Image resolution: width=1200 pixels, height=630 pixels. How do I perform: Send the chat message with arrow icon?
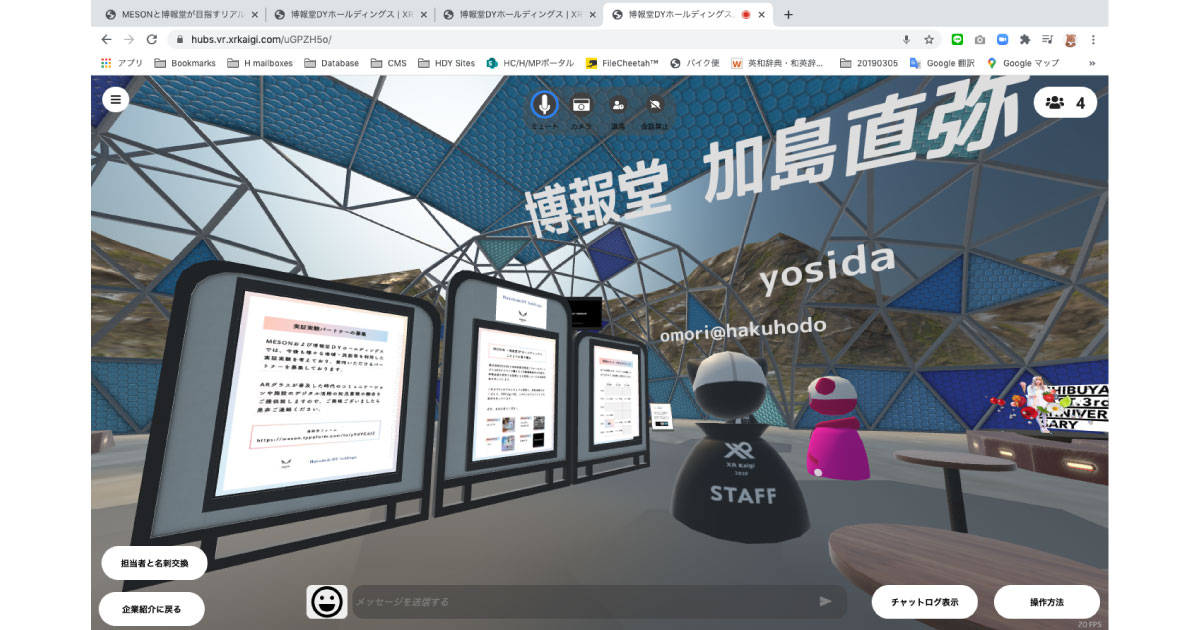click(x=825, y=601)
